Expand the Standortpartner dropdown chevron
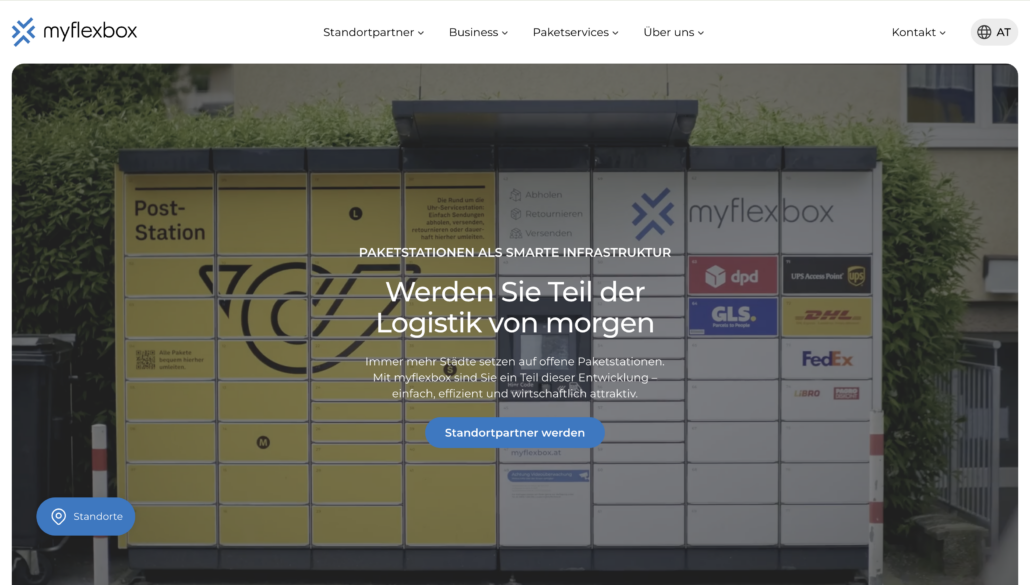1030x585 pixels. (421, 33)
